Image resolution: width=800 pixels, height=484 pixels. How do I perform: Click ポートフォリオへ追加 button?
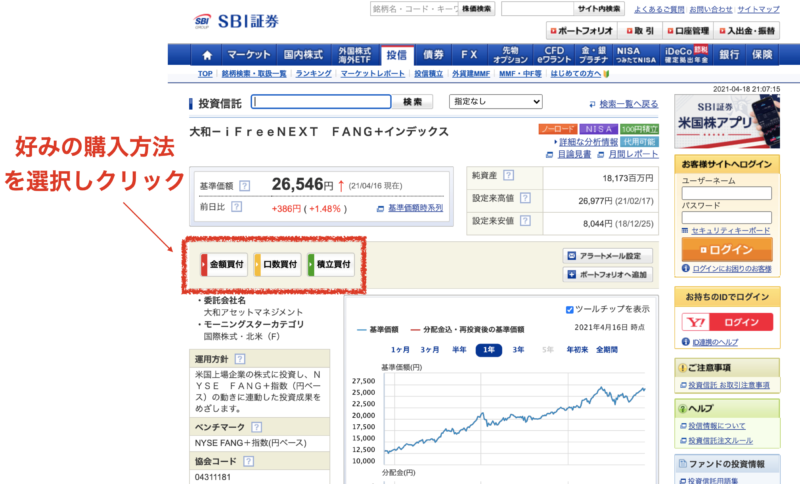click(x=608, y=274)
